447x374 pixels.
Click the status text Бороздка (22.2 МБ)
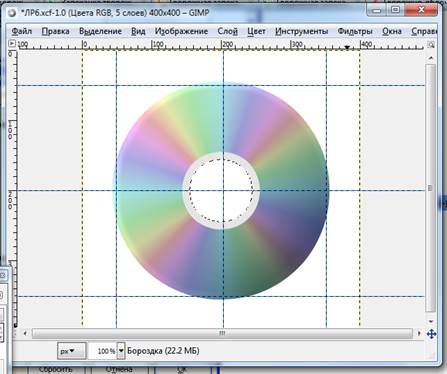coord(163,351)
